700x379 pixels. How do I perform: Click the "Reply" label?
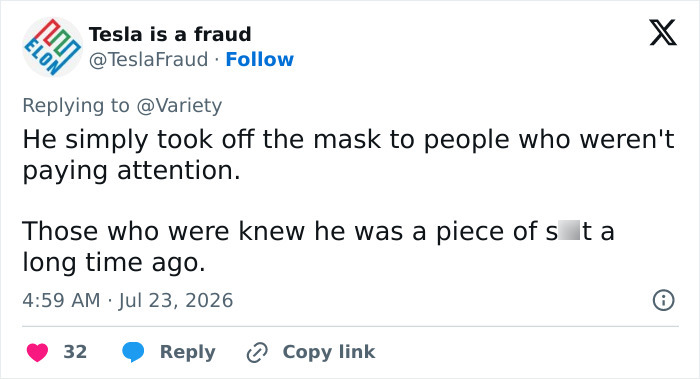click(188, 352)
